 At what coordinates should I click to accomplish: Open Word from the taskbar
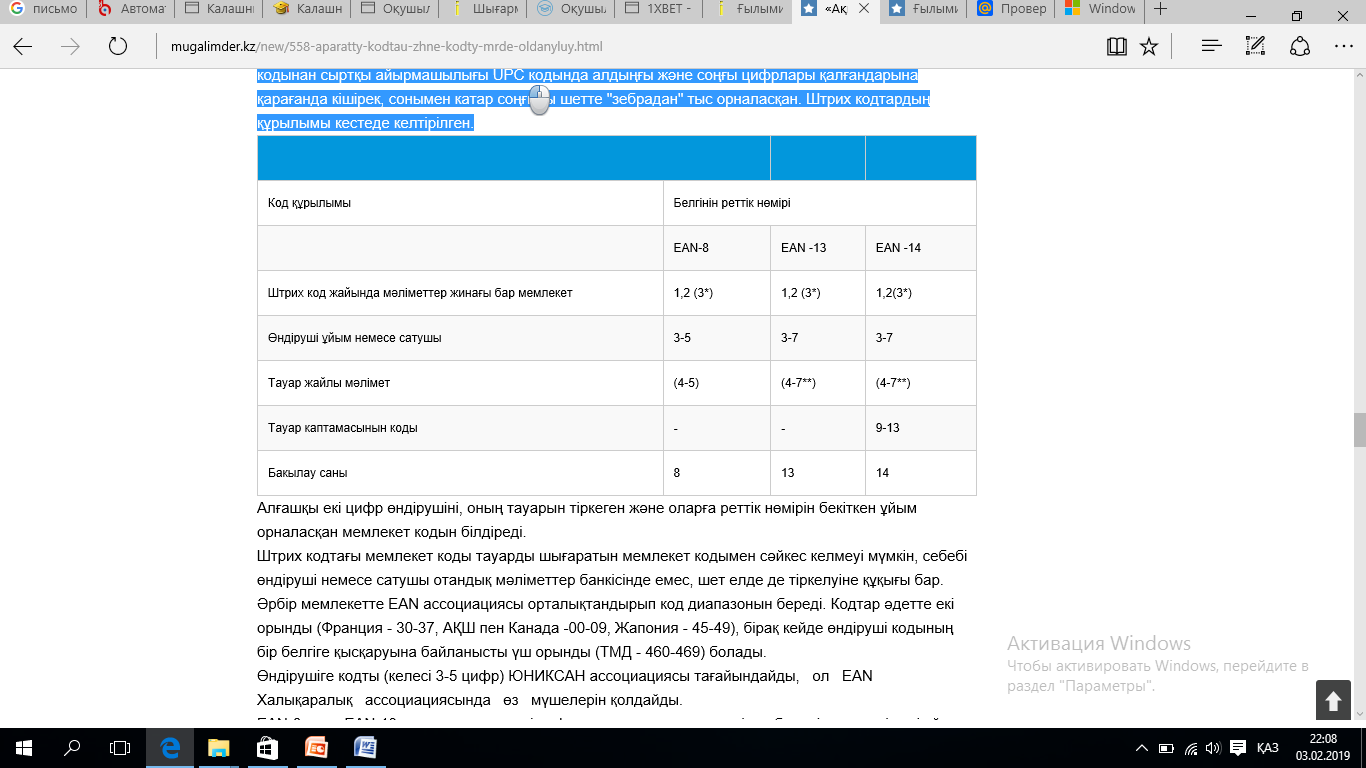coord(363,747)
